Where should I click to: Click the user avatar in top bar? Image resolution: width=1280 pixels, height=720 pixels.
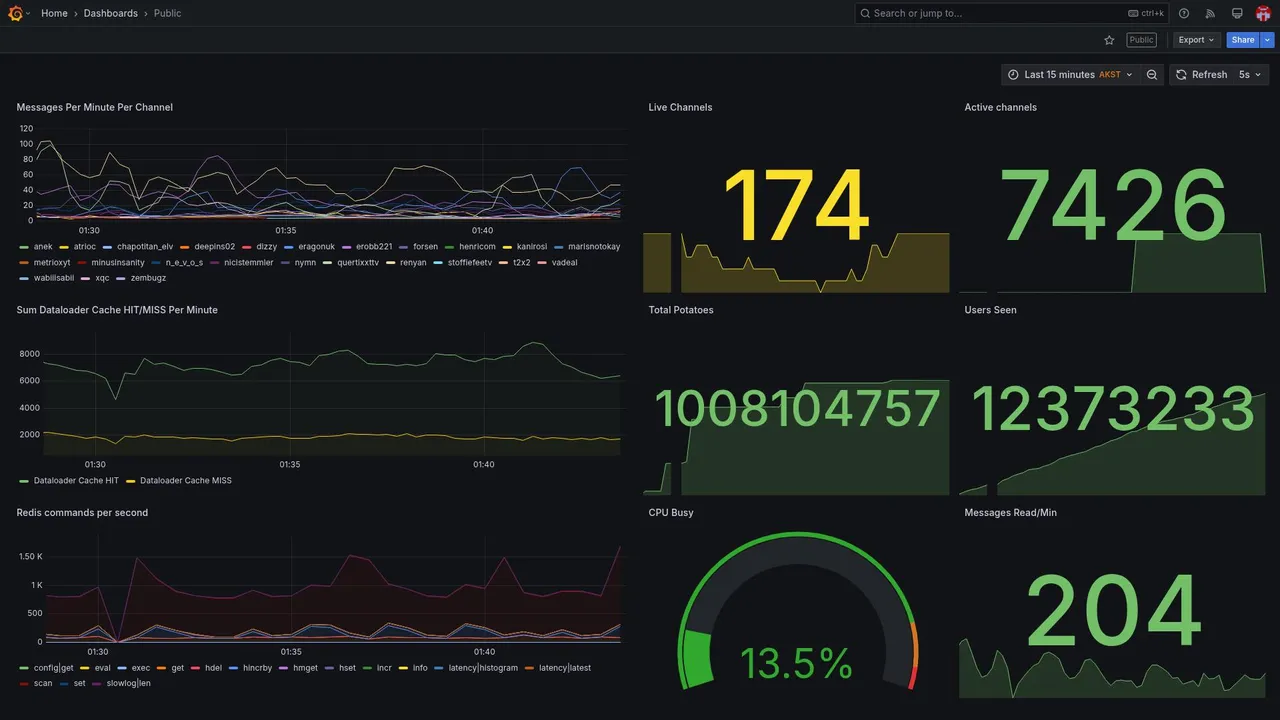tap(1263, 13)
